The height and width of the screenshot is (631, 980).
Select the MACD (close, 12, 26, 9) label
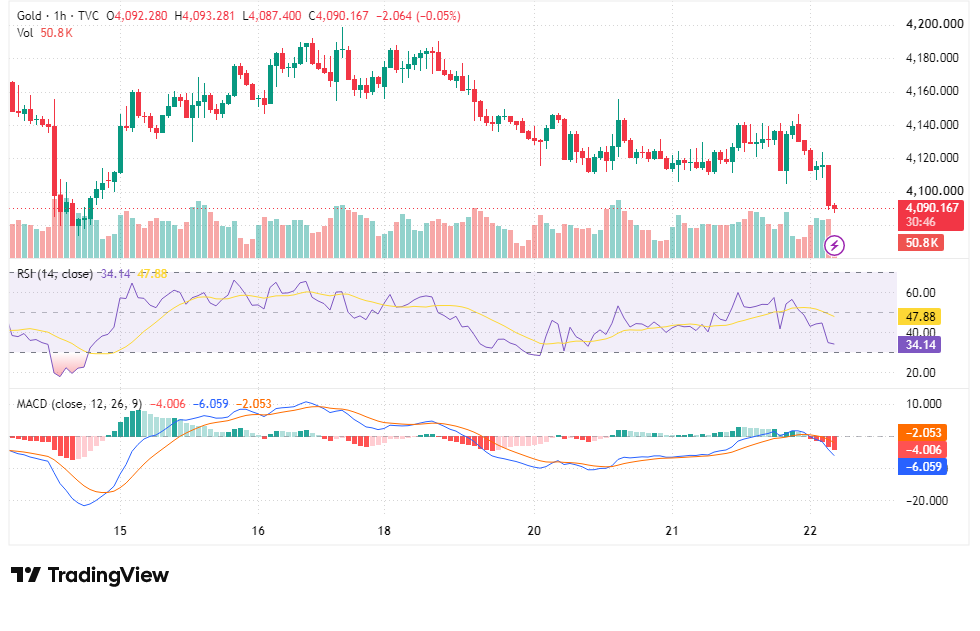pyautogui.click(x=79, y=404)
